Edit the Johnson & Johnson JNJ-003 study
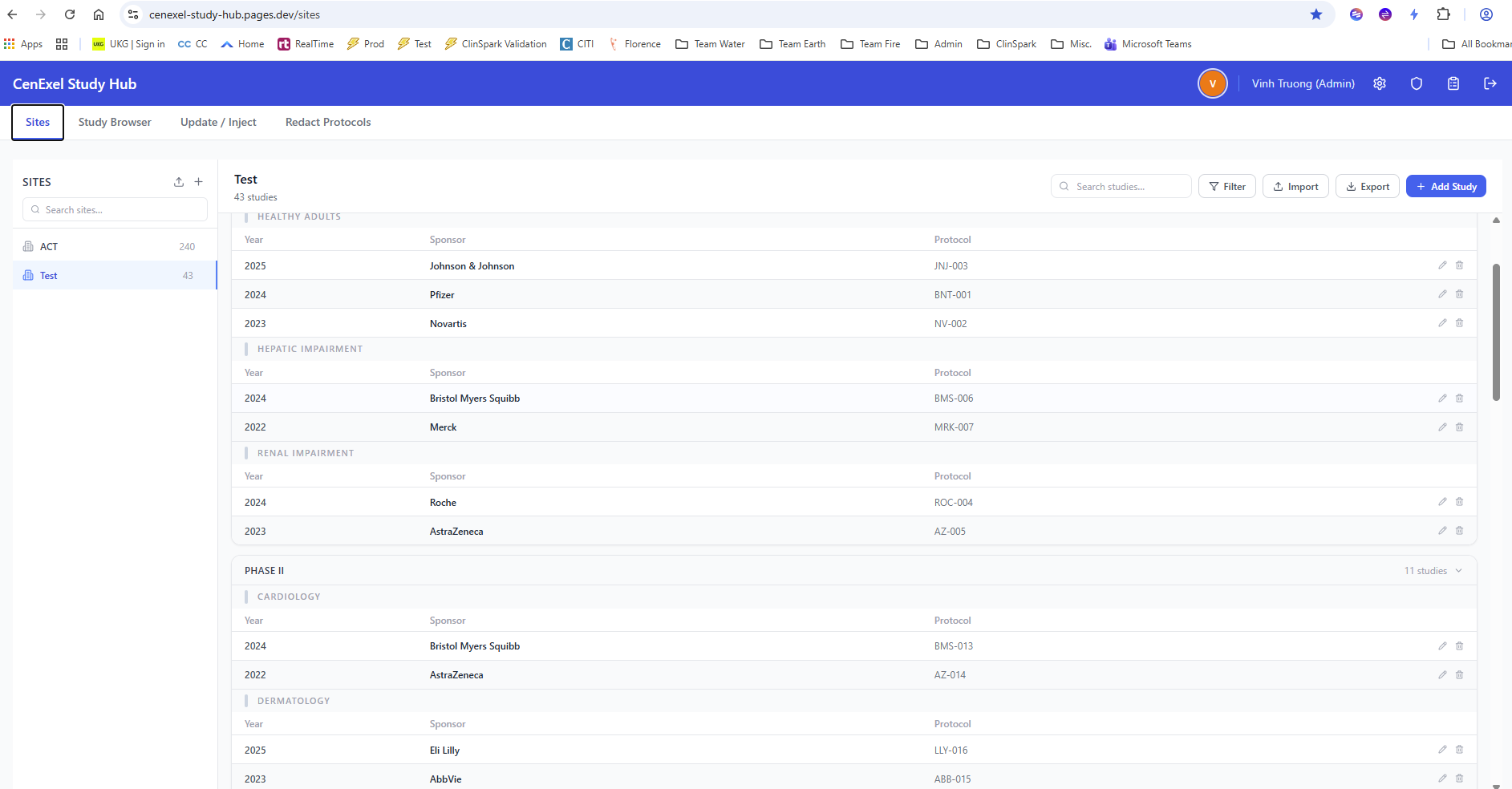The height and width of the screenshot is (789, 1512). [x=1442, y=265]
